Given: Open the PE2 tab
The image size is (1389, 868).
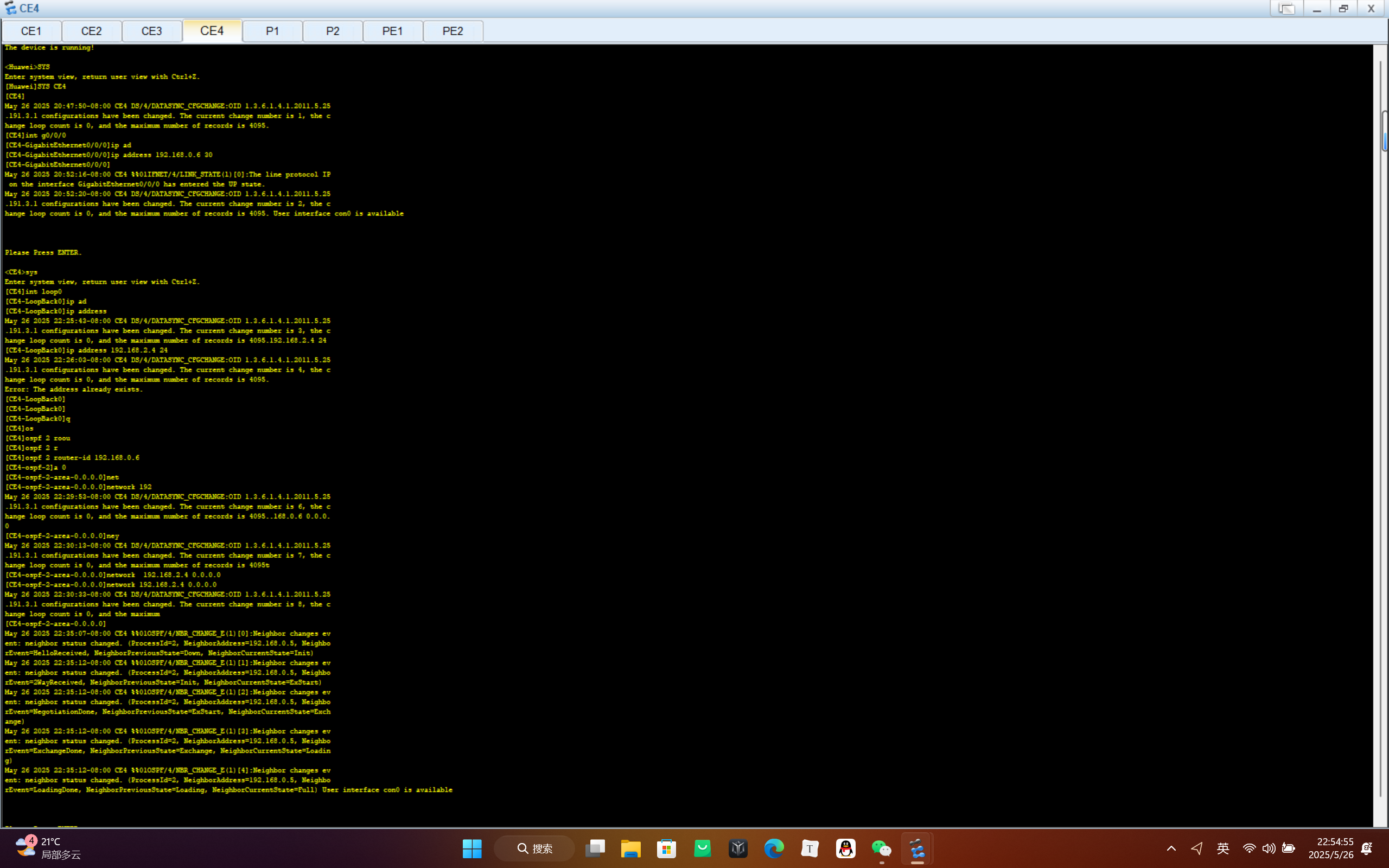Looking at the screenshot, I should 453,31.
